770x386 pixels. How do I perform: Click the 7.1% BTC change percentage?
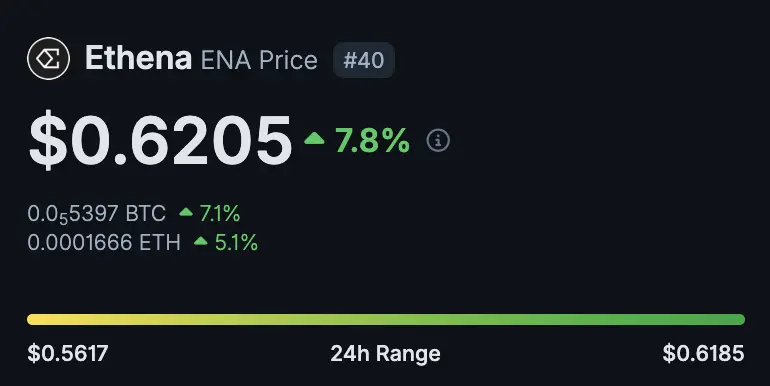point(220,214)
